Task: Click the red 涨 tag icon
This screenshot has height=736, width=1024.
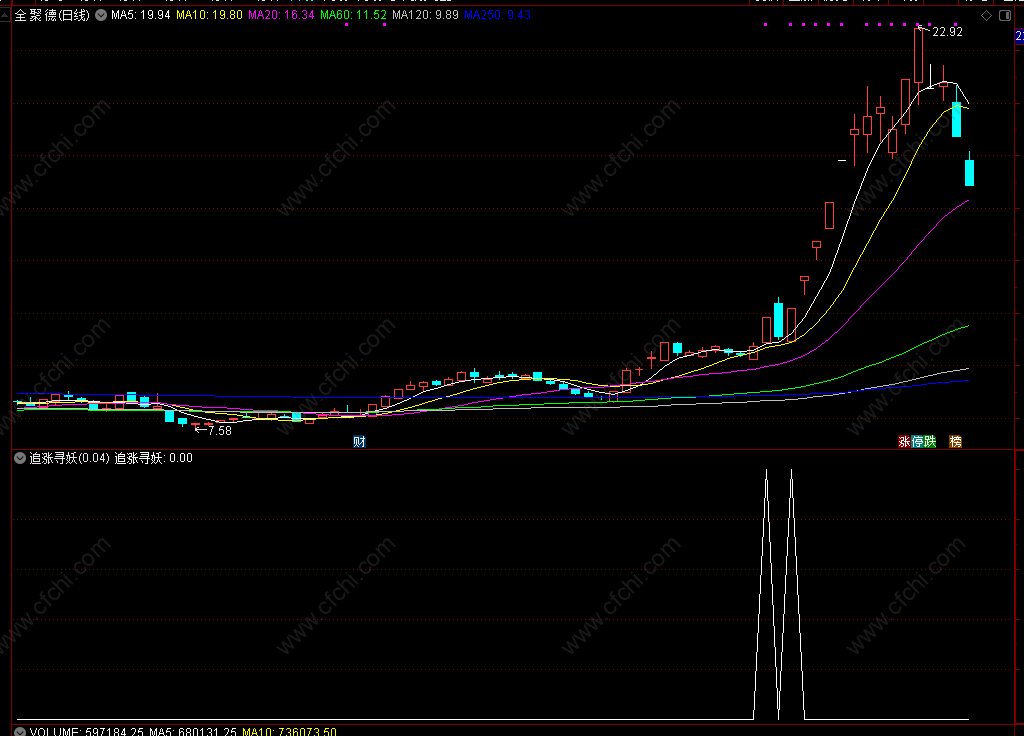Action: coord(904,441)
